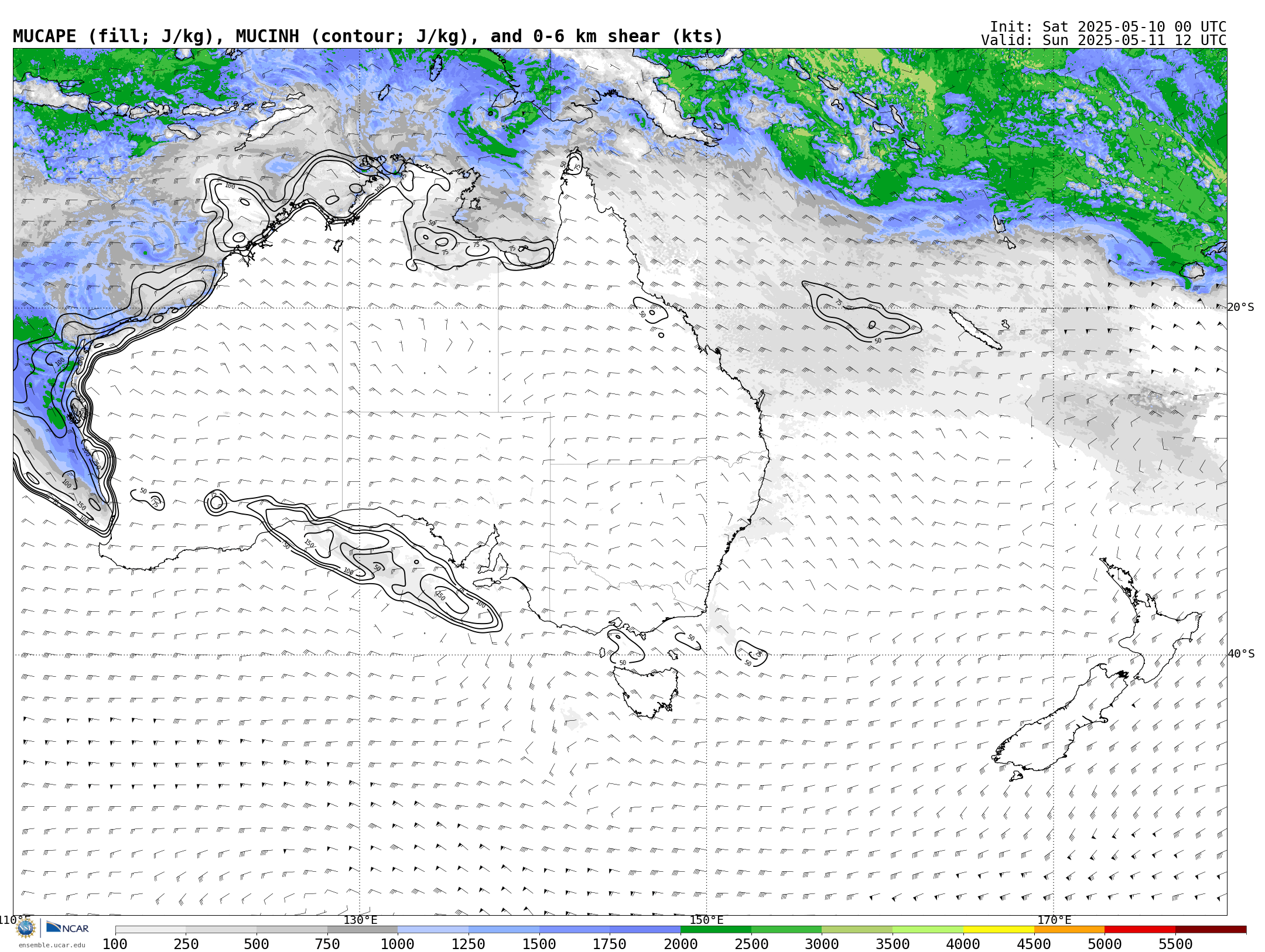Click the Init: Sat 2025-05-10 00 UTC text
This screenshot has height=952, width=1265.
coord(1108,27)
